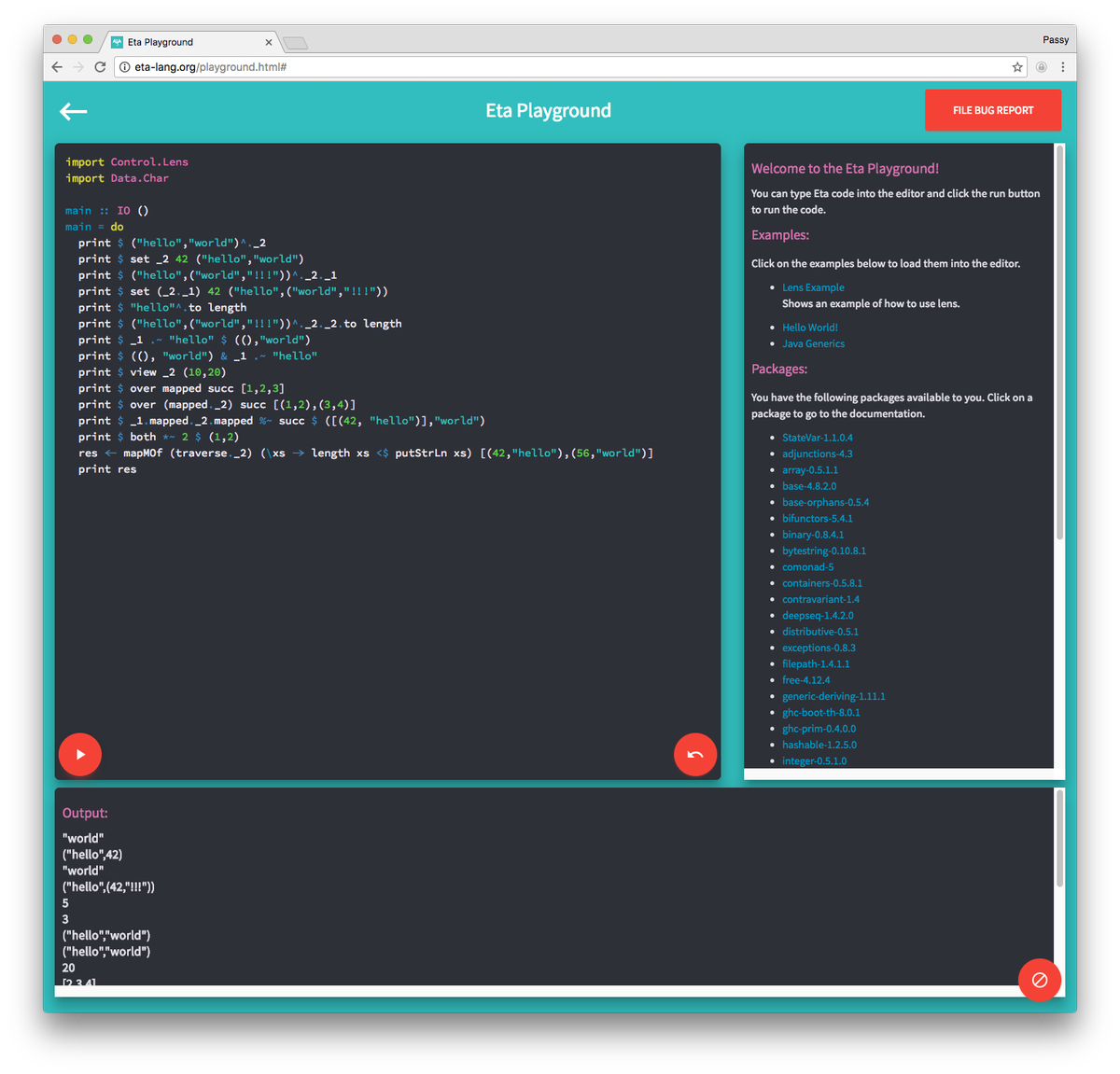1120x1074 pixels.
Task: Click the output line ("hello",42)
Action: 92,855
